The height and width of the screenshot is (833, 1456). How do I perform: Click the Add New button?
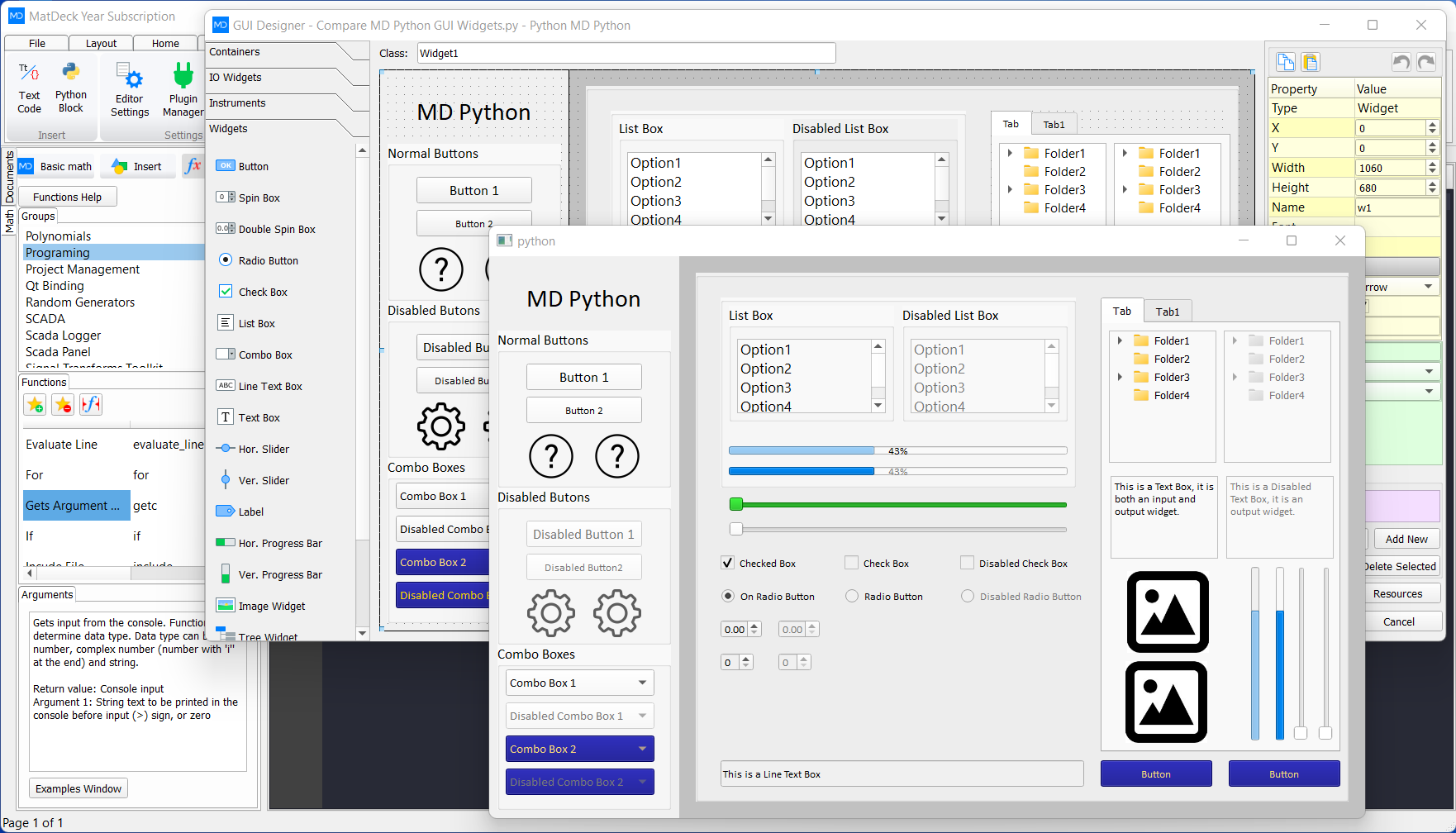[1406, 539]
